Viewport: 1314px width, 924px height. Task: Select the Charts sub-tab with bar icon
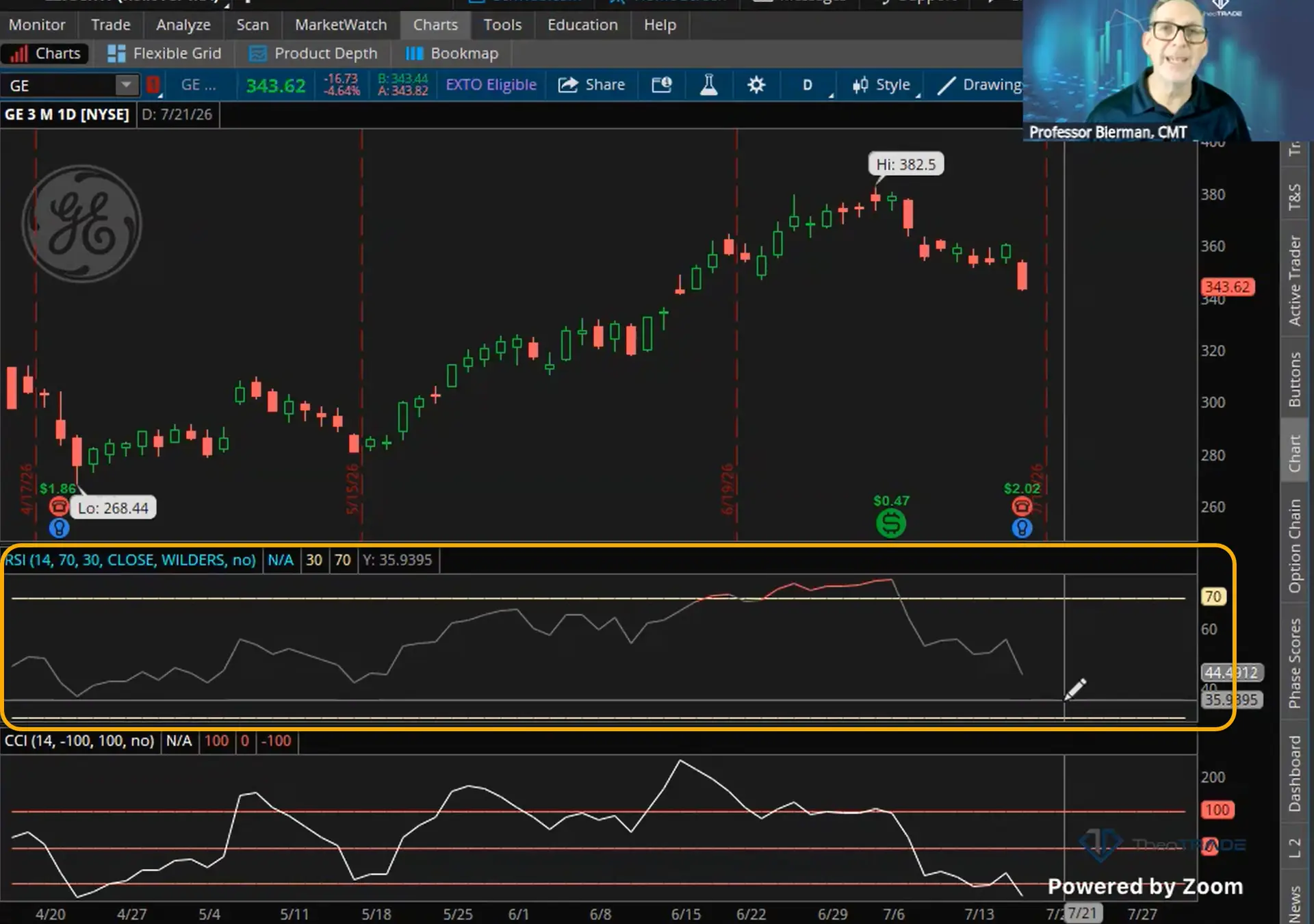[45, 53]
